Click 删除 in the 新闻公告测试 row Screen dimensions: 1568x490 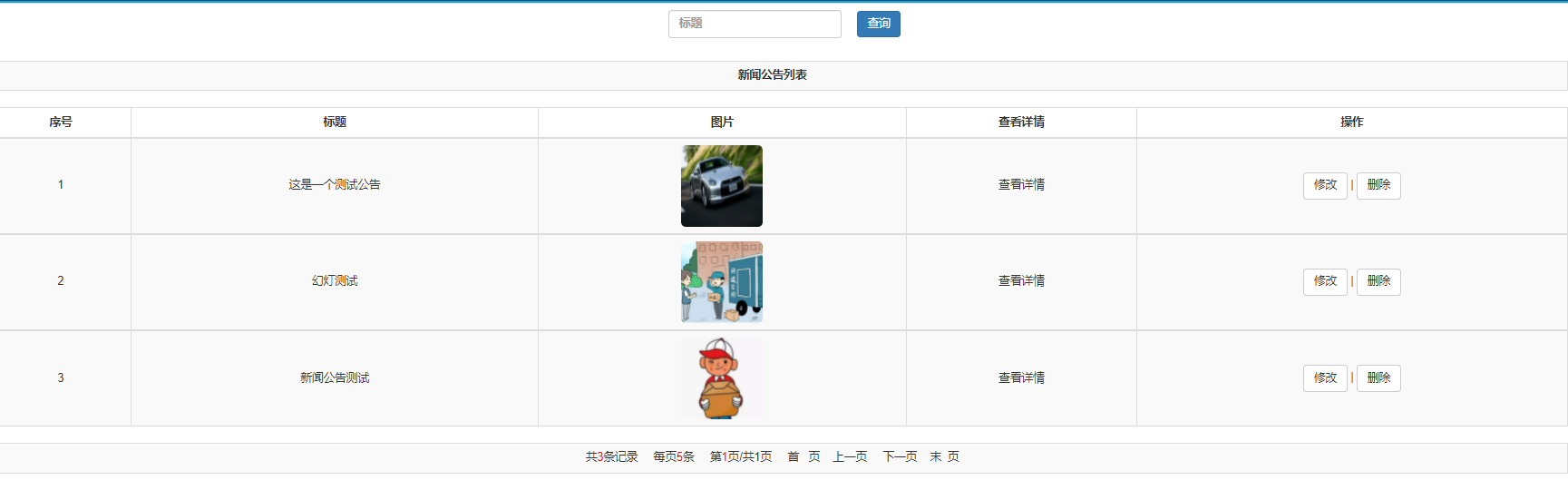point(1378,378)
